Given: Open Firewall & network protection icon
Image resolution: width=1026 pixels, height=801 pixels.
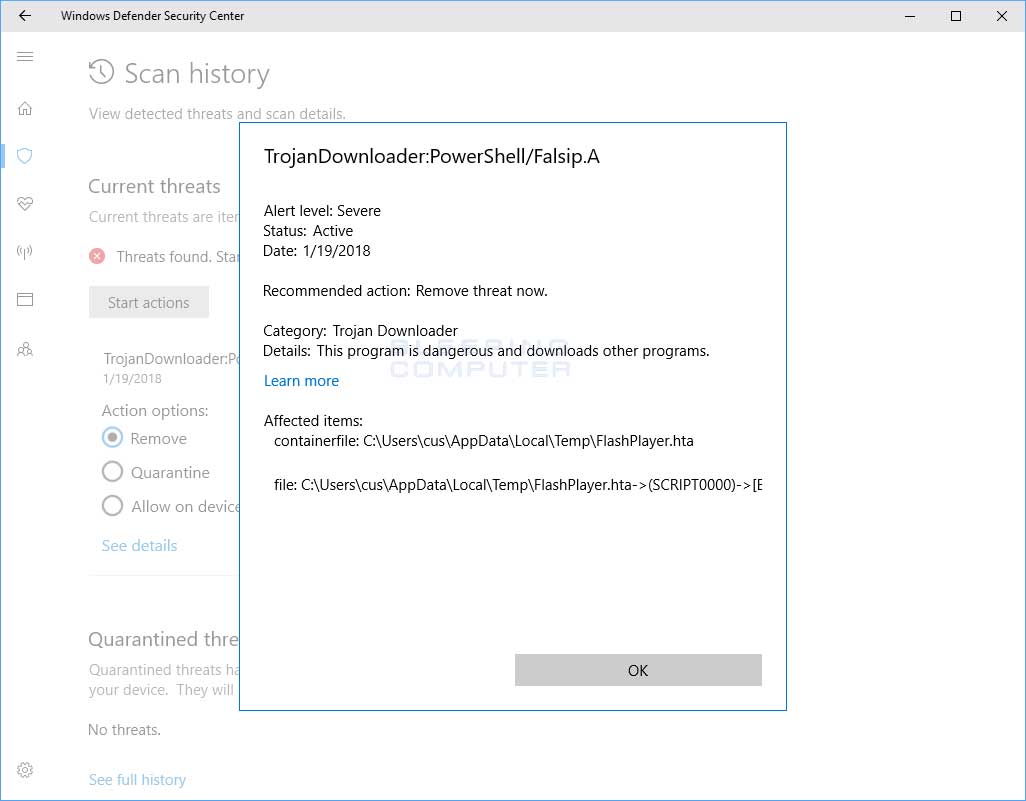Looking at the screenshot, I should click(x=25, y=252).
